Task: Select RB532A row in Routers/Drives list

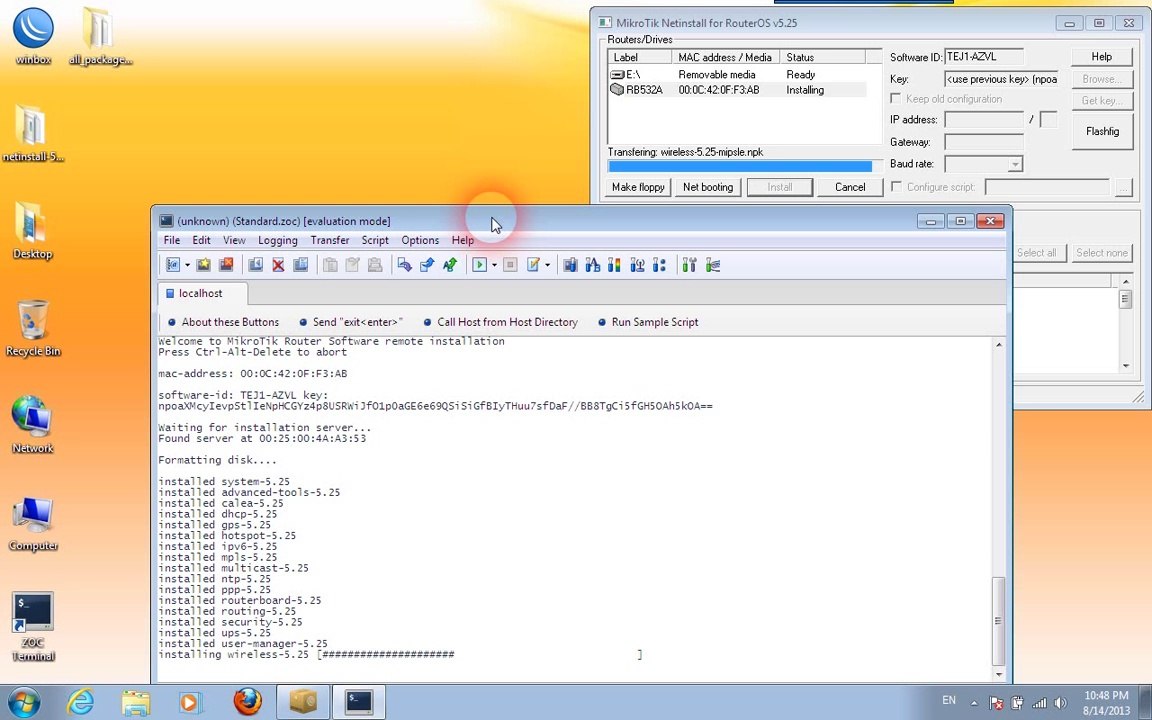Action: pyautogui.click(x=737, y=90)
